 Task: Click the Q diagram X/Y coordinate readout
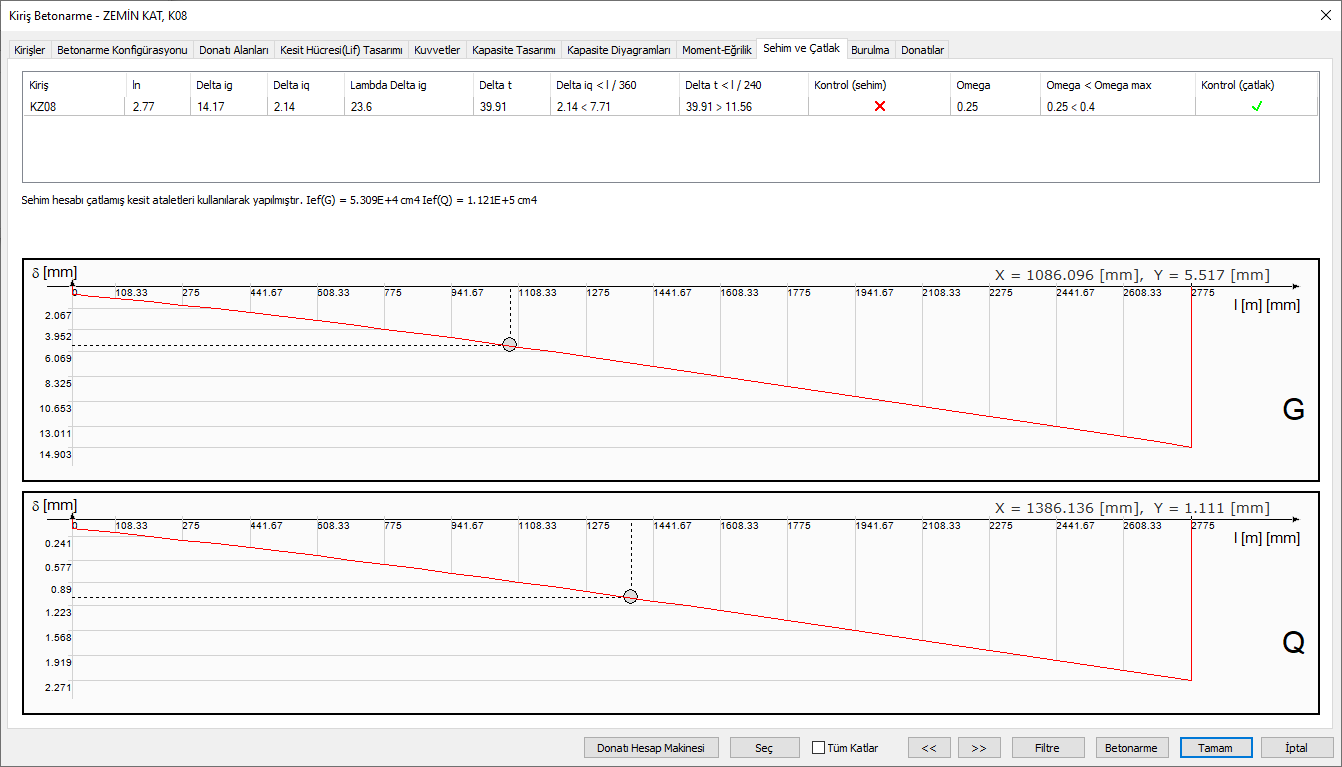tap(1132, 508)
